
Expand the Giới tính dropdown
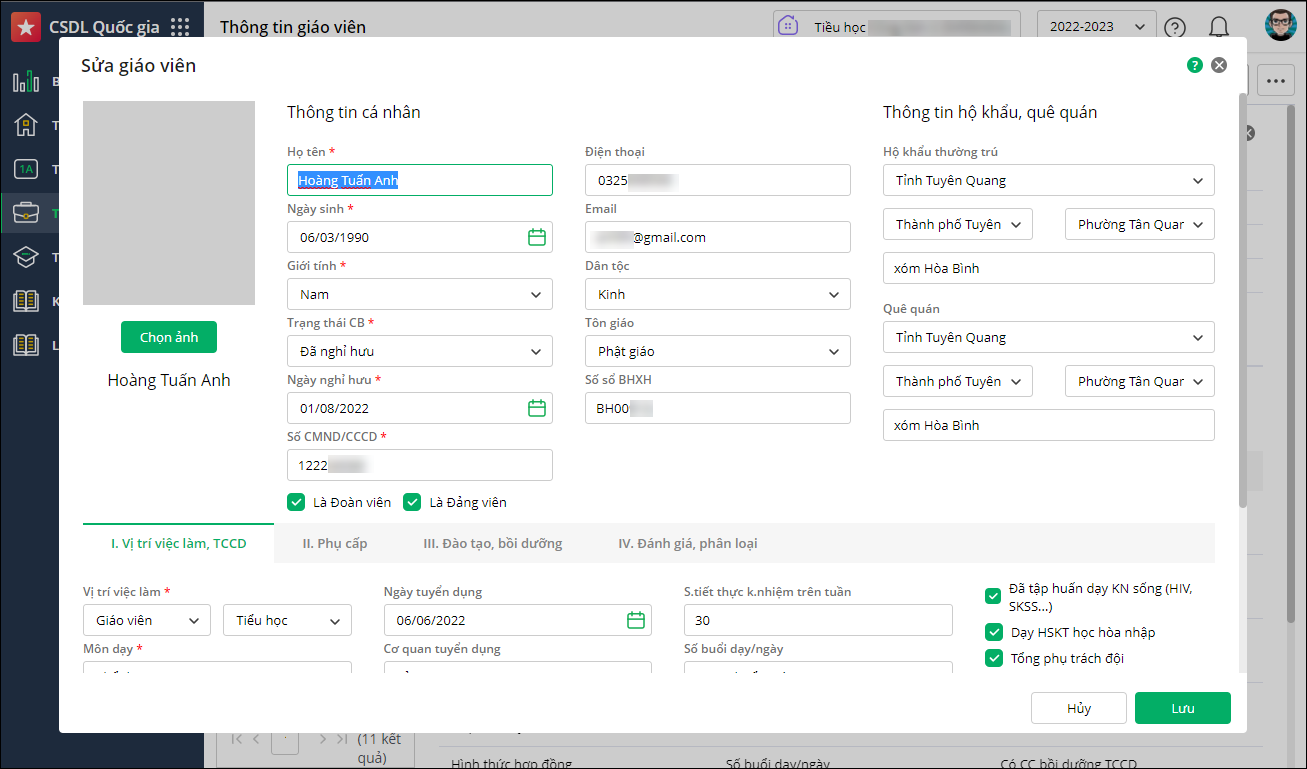(419, 294)
